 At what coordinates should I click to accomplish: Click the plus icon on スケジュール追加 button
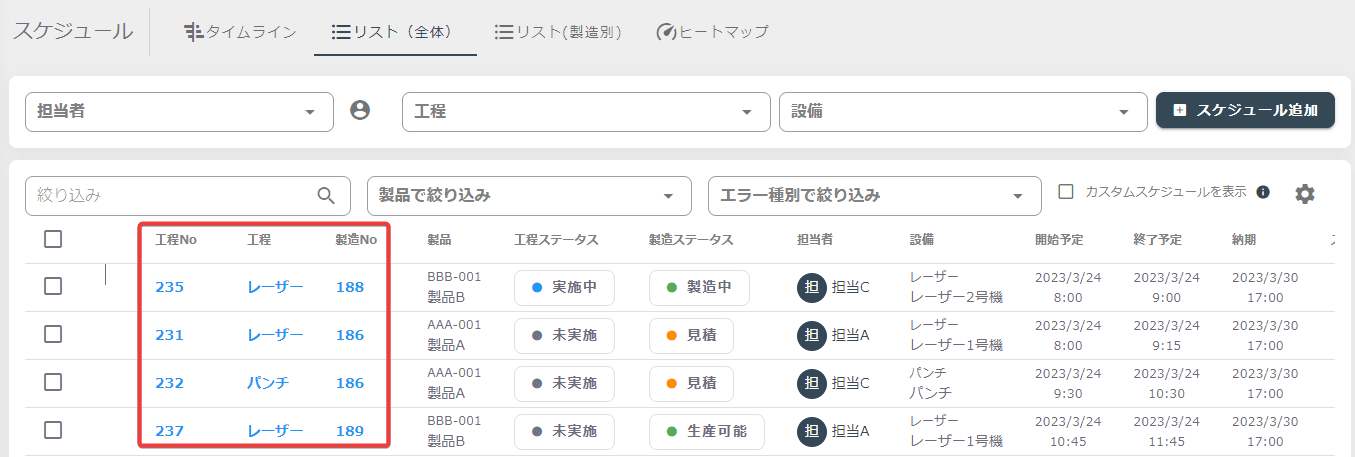coord(1180,111)
